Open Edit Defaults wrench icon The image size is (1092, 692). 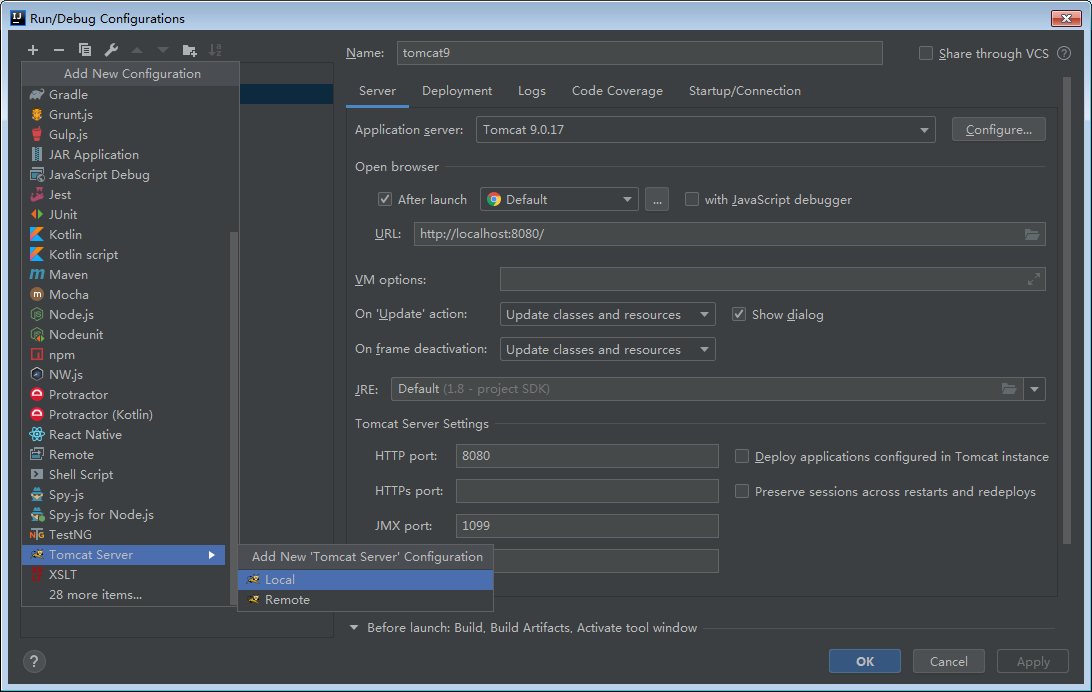(x=111, y=50)
